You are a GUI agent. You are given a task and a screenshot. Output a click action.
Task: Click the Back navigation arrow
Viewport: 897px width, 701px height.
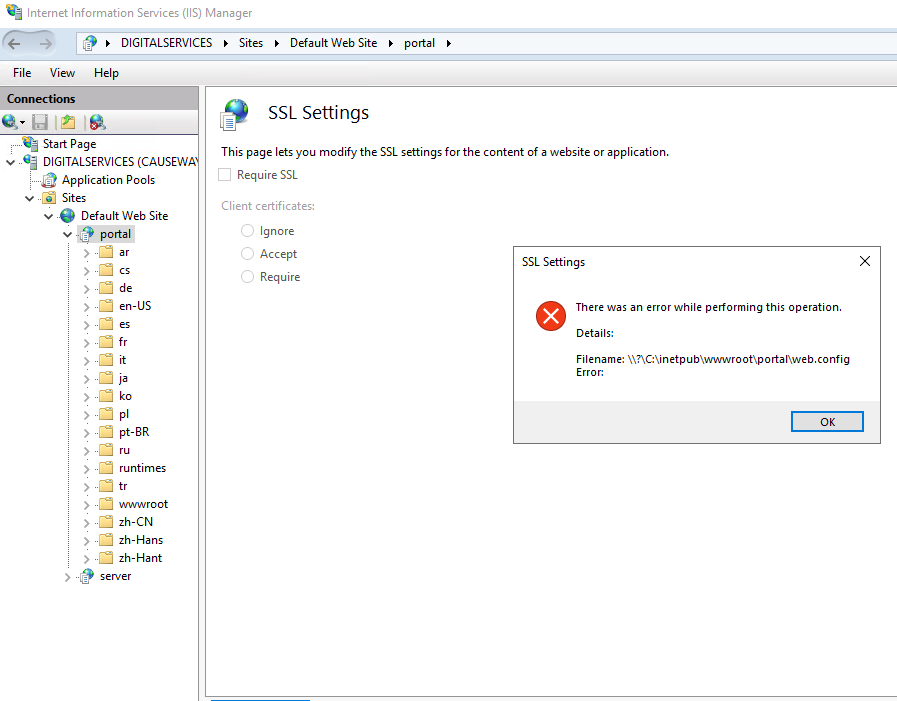[x=14, y=43]
